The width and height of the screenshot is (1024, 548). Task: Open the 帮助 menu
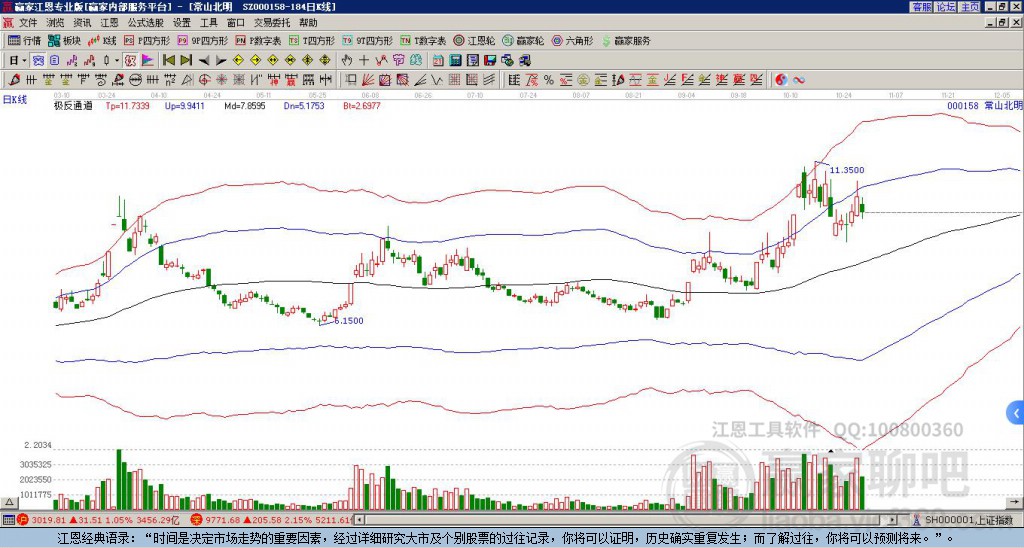click(x=308, y=23)
